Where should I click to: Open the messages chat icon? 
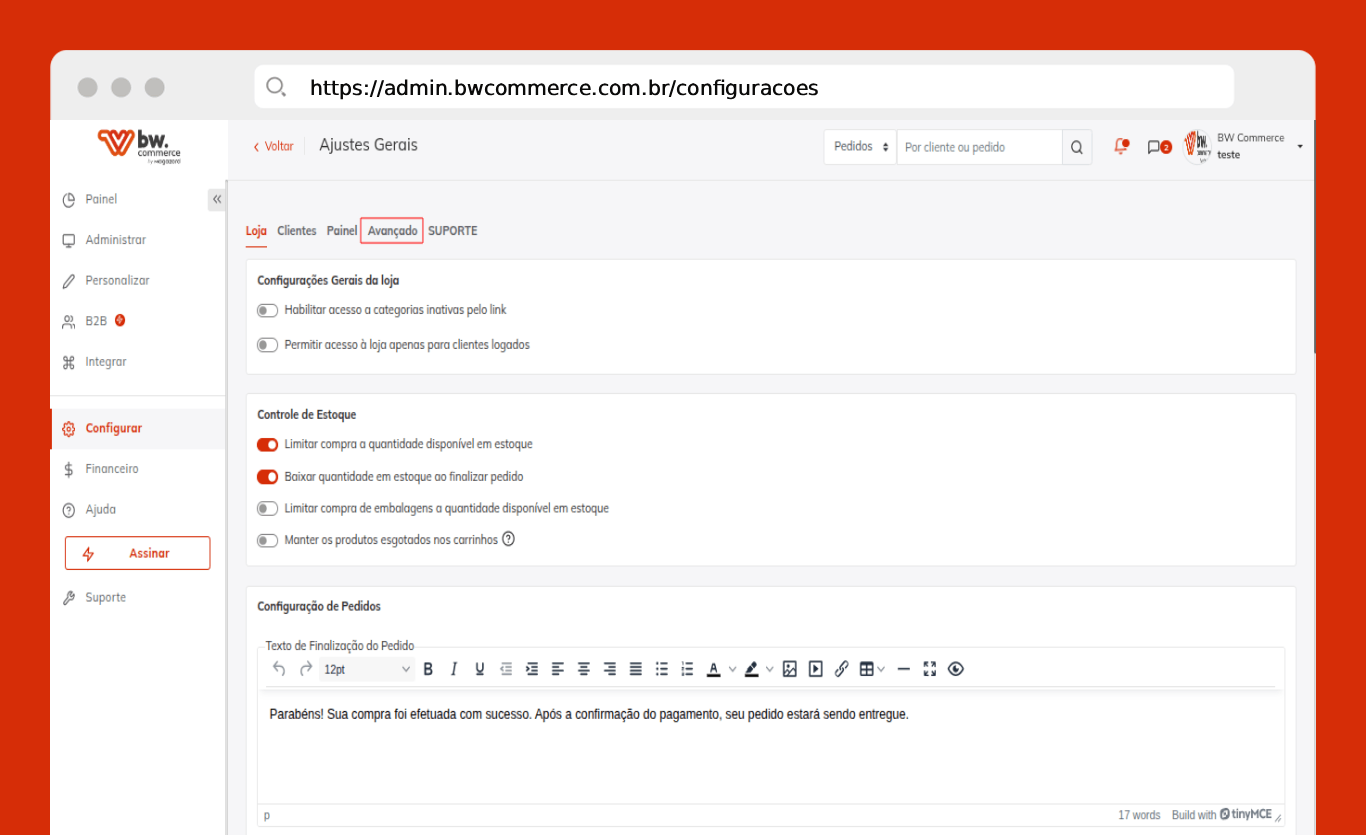tap(1158, 147)
